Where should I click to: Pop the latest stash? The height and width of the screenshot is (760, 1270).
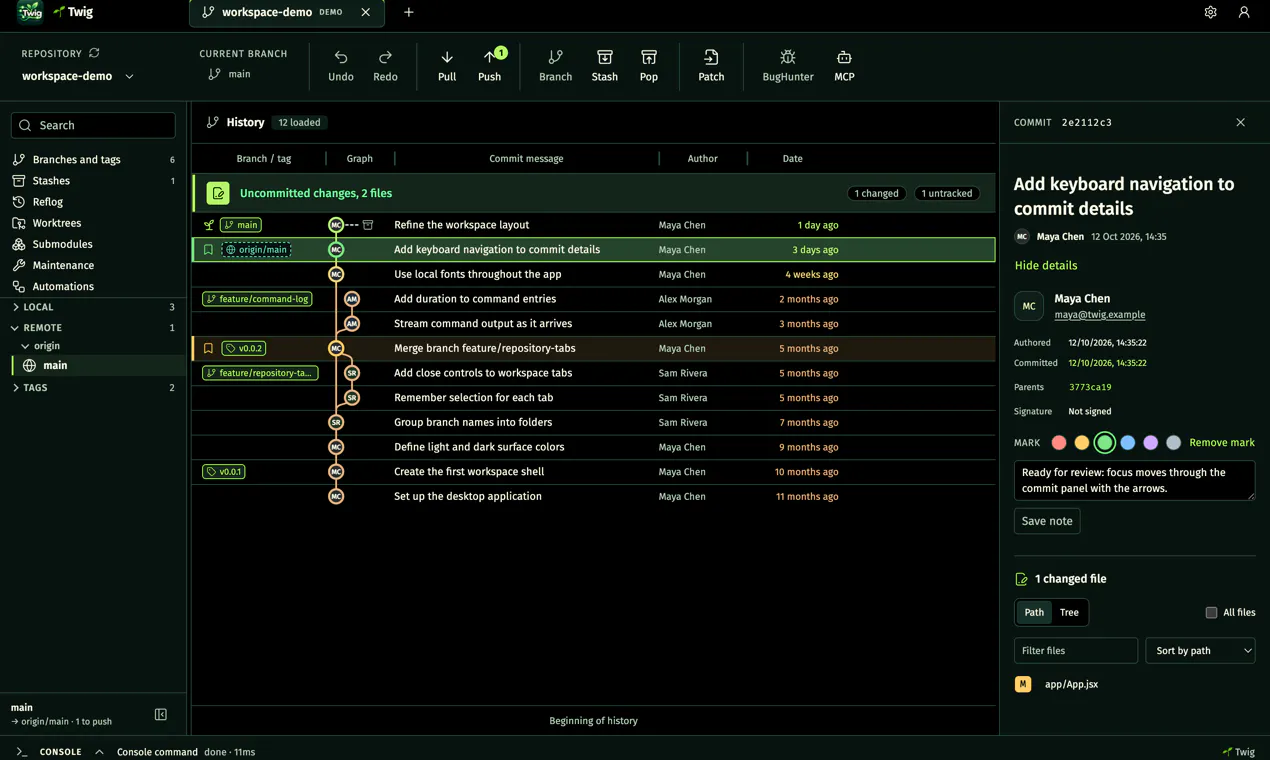[x=649, y=66]
